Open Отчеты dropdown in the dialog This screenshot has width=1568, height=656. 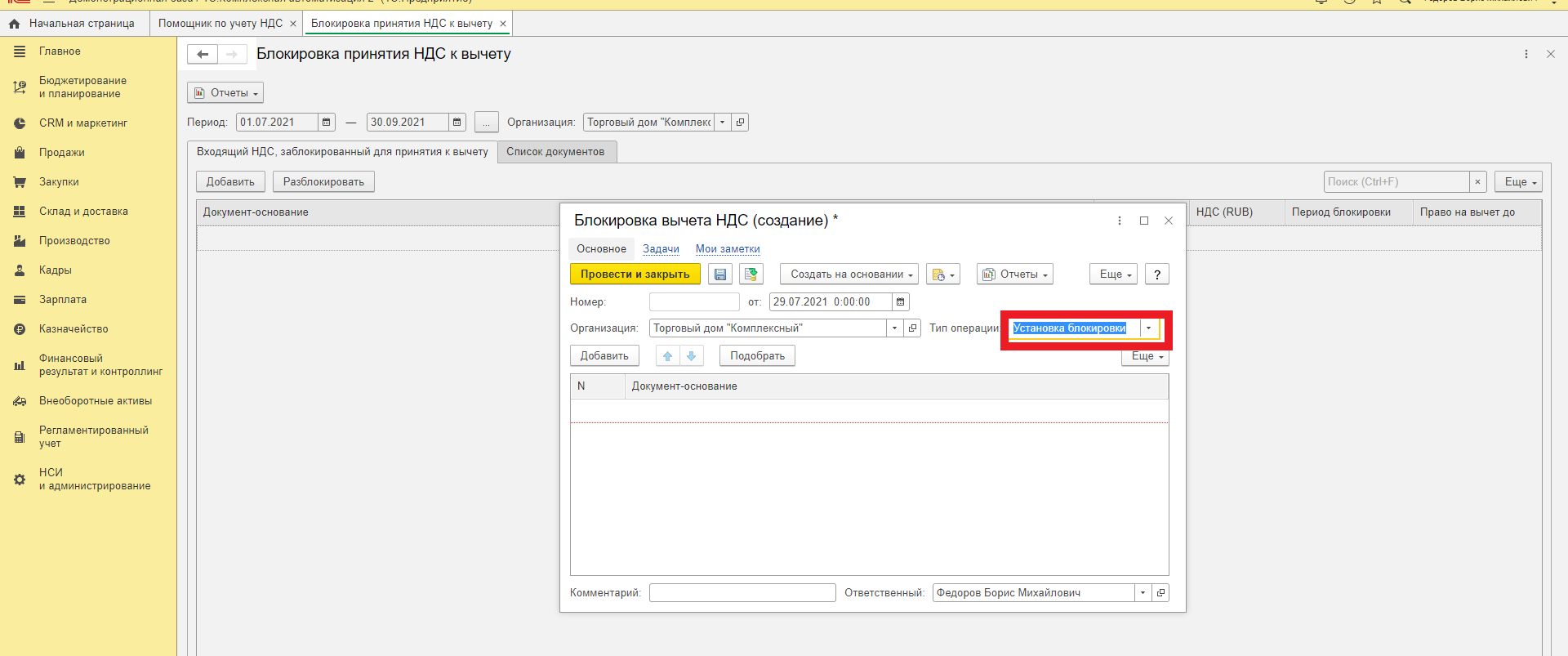pos(1014,274)
